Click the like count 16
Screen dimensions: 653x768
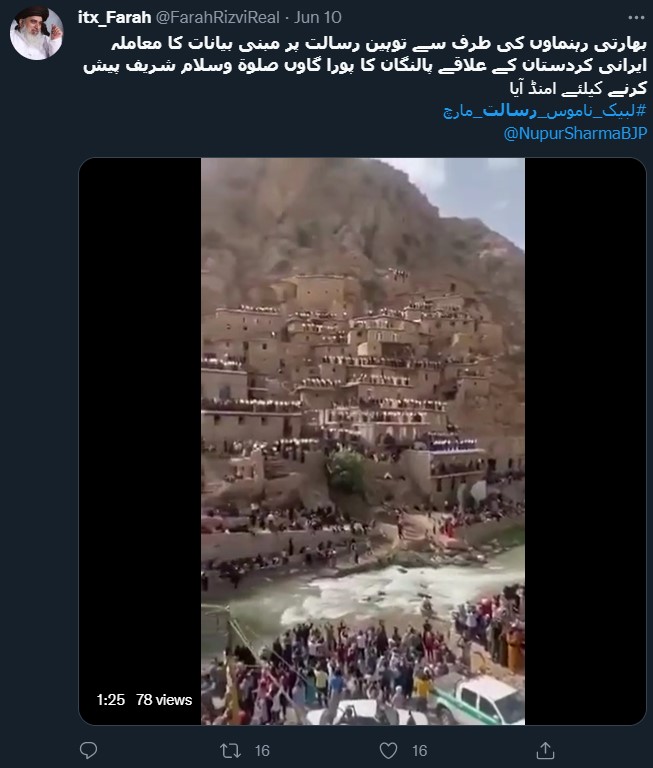coord(420,750)
